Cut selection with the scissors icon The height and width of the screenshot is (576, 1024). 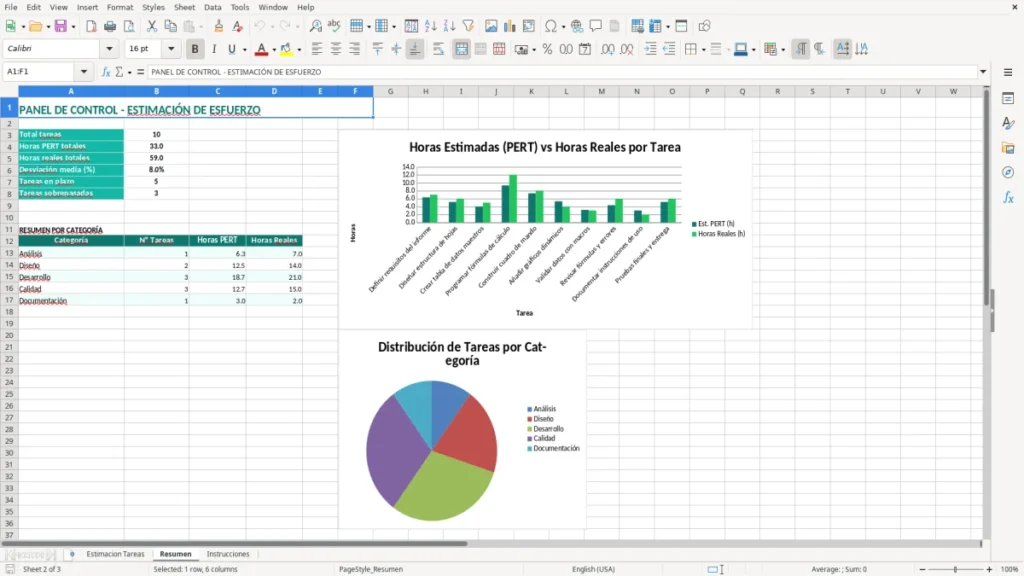(x=152, y=26)
